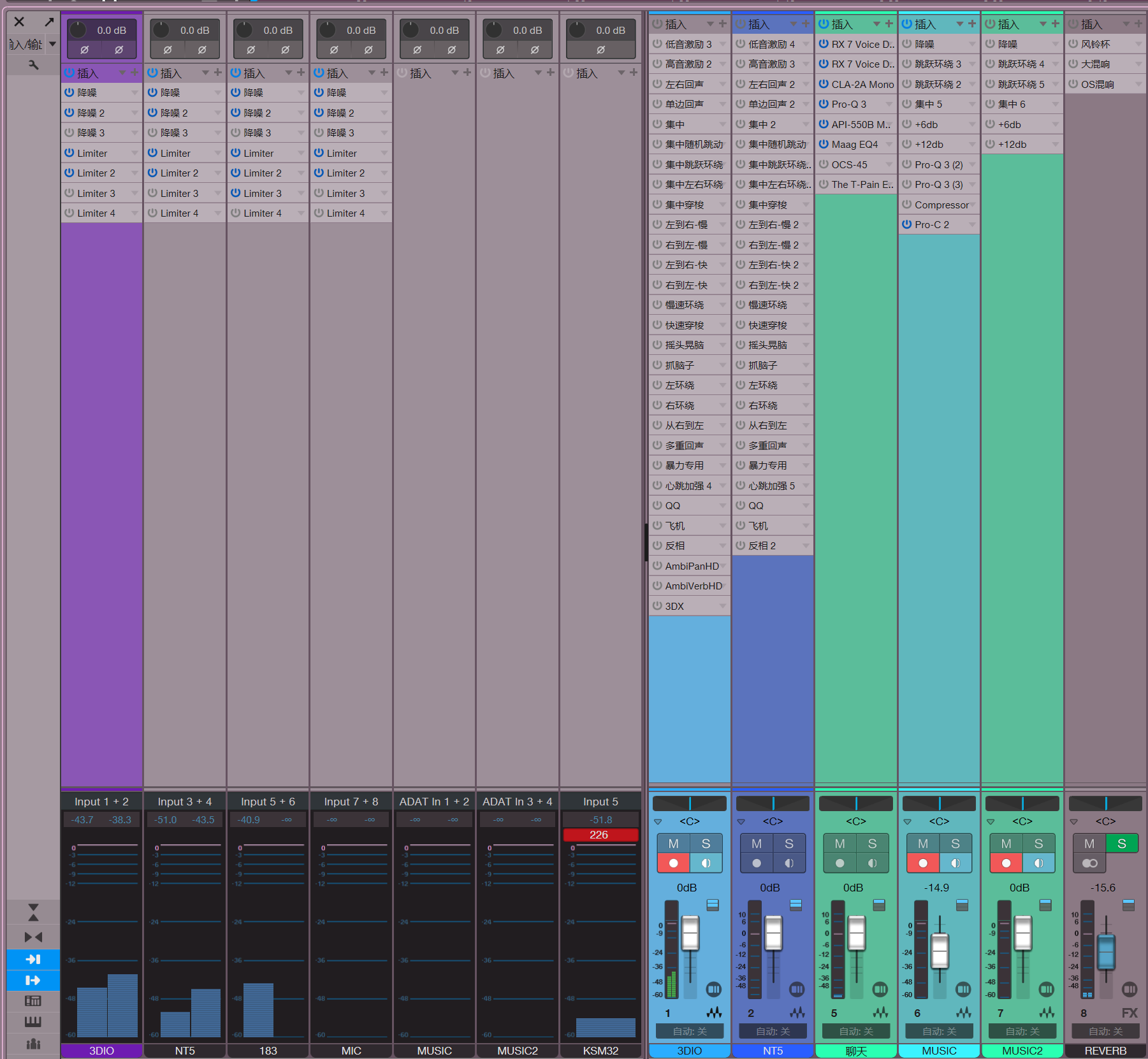This screenshot has width=1148, height=1059.
Task: Toggle monitor on MUSIC2 channel 7
Action: click(x=1038, y=863)
